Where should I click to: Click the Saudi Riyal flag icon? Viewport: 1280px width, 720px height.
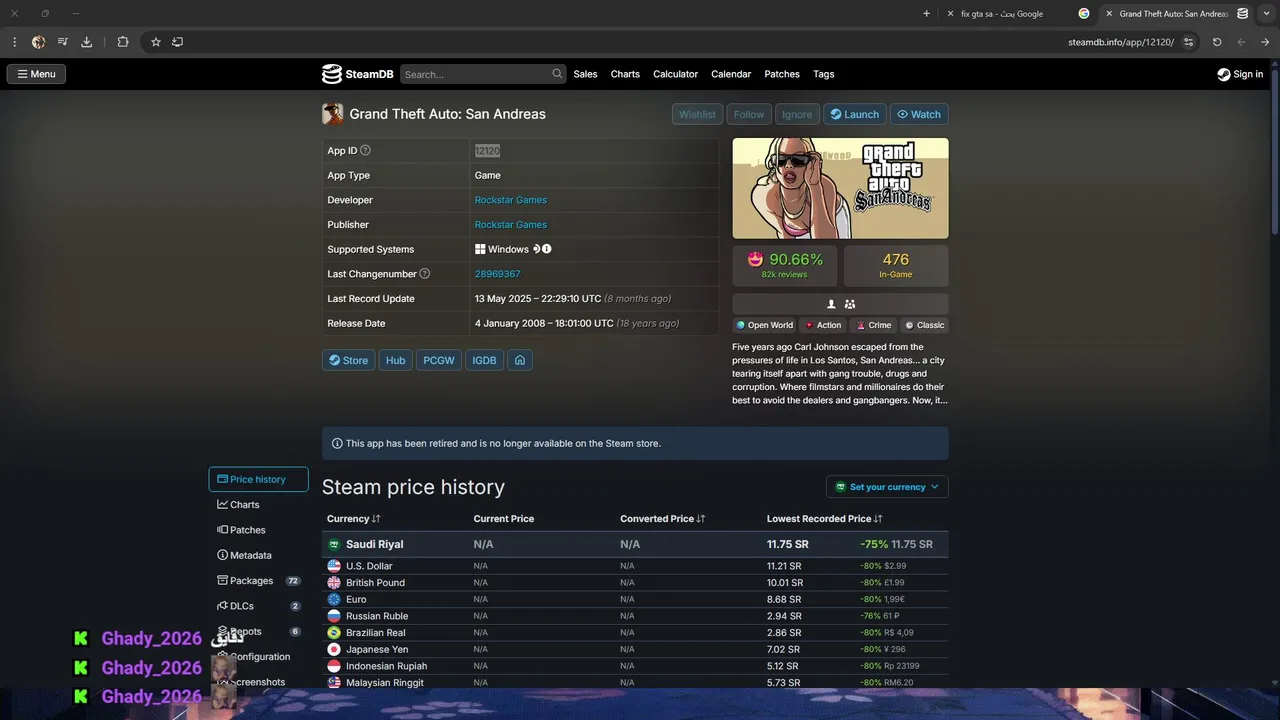point(334,545)
